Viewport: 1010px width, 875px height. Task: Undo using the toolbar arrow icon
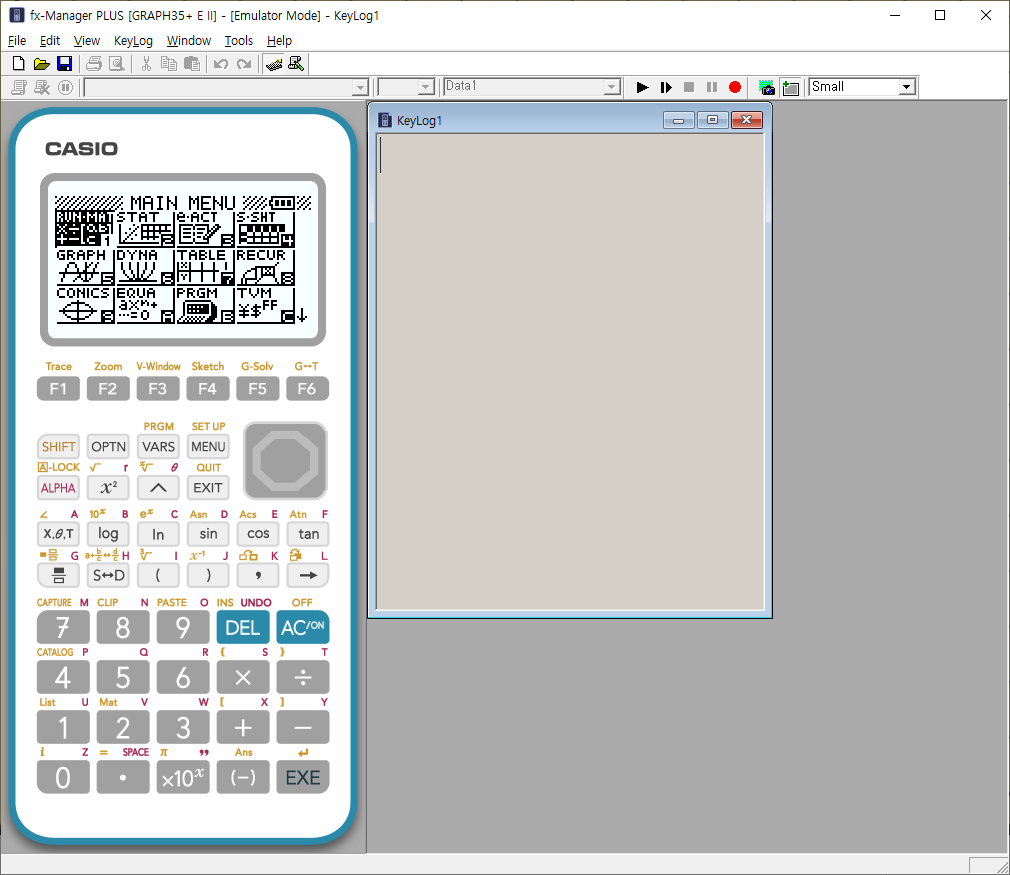coord(221,64)
